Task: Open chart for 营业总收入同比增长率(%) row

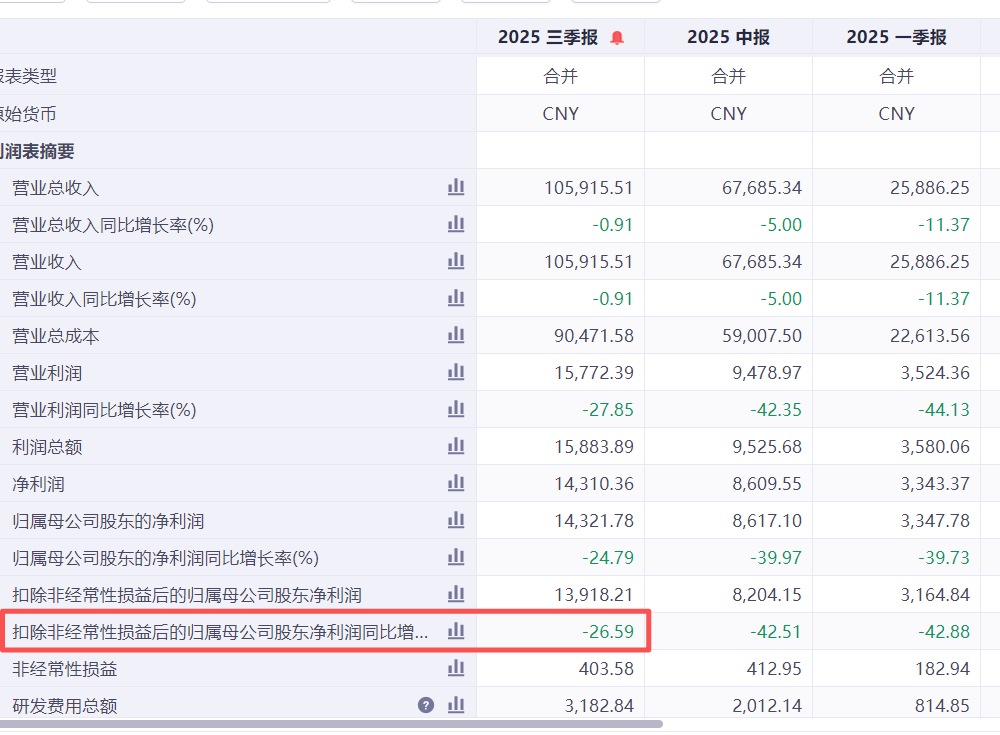Action: click(x=456, y=224)
